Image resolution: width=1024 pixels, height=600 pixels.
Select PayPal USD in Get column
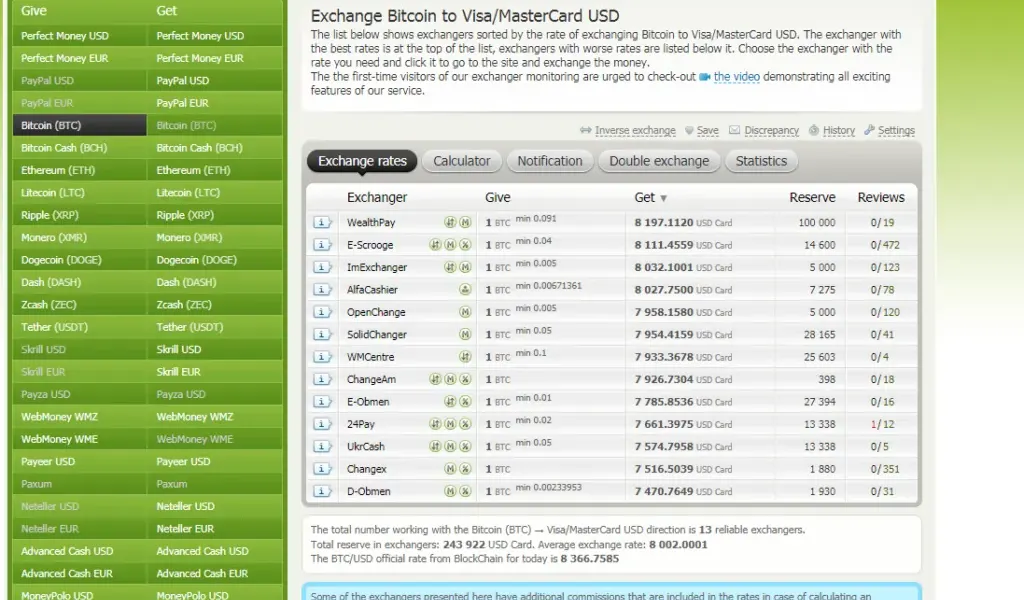coord(215,81)
